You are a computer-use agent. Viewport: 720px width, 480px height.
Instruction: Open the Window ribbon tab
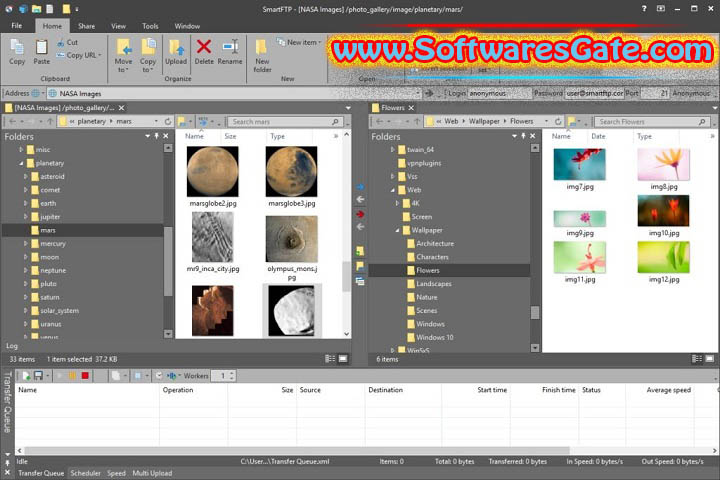(x=187, y=26)
